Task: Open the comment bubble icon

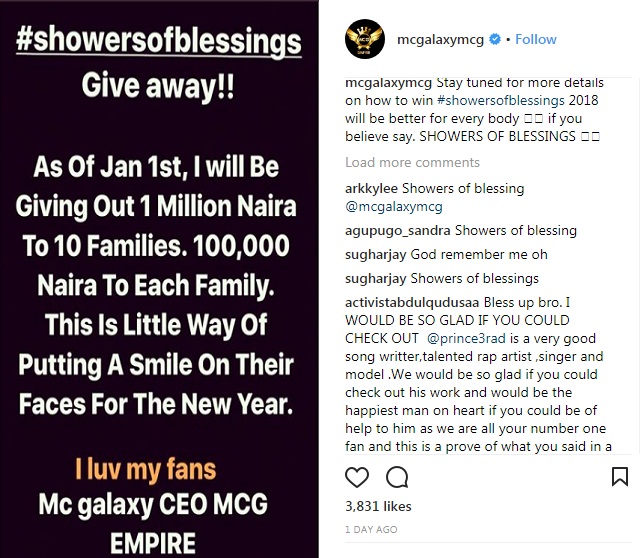Action: pyautogui.click(x=397, y=475)
